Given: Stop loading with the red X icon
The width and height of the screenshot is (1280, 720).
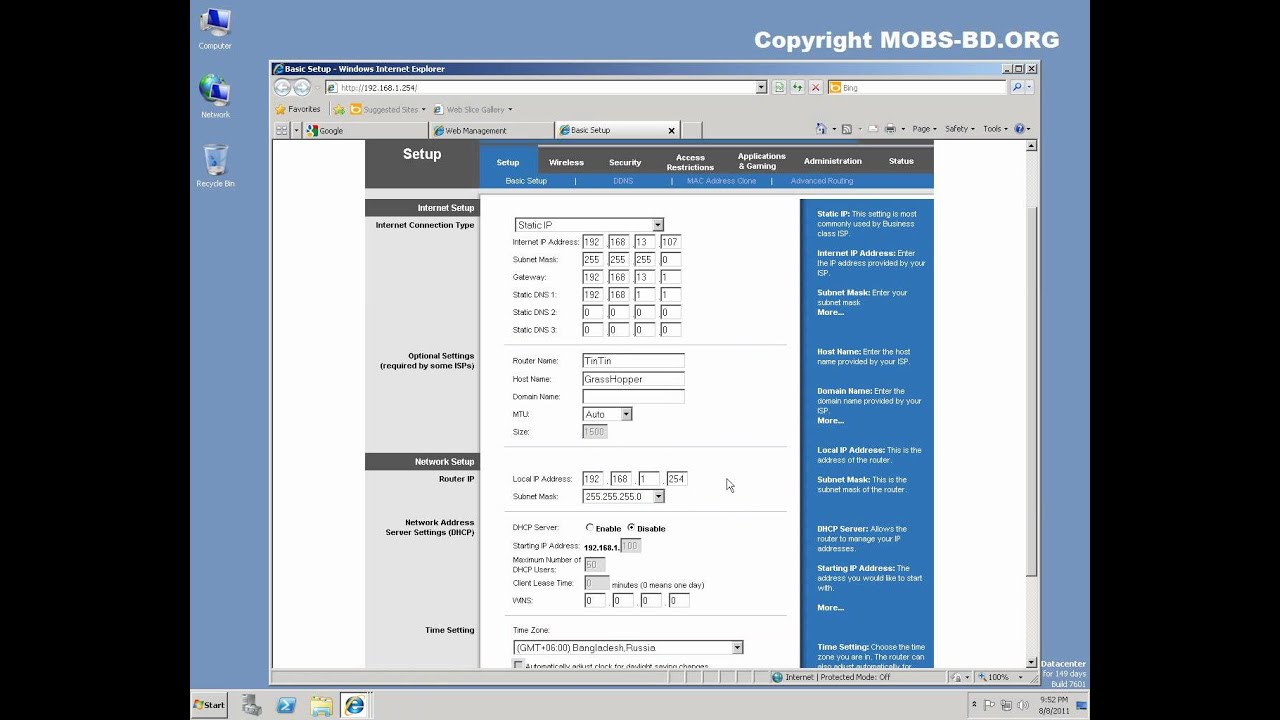Looking at the screenshot, I should click(x=815, y=88).
